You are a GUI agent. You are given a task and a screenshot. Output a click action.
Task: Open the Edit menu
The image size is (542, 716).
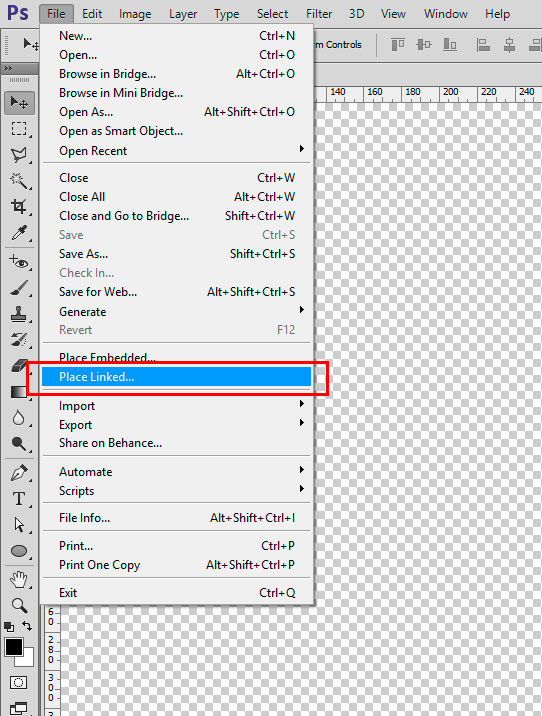92,14
